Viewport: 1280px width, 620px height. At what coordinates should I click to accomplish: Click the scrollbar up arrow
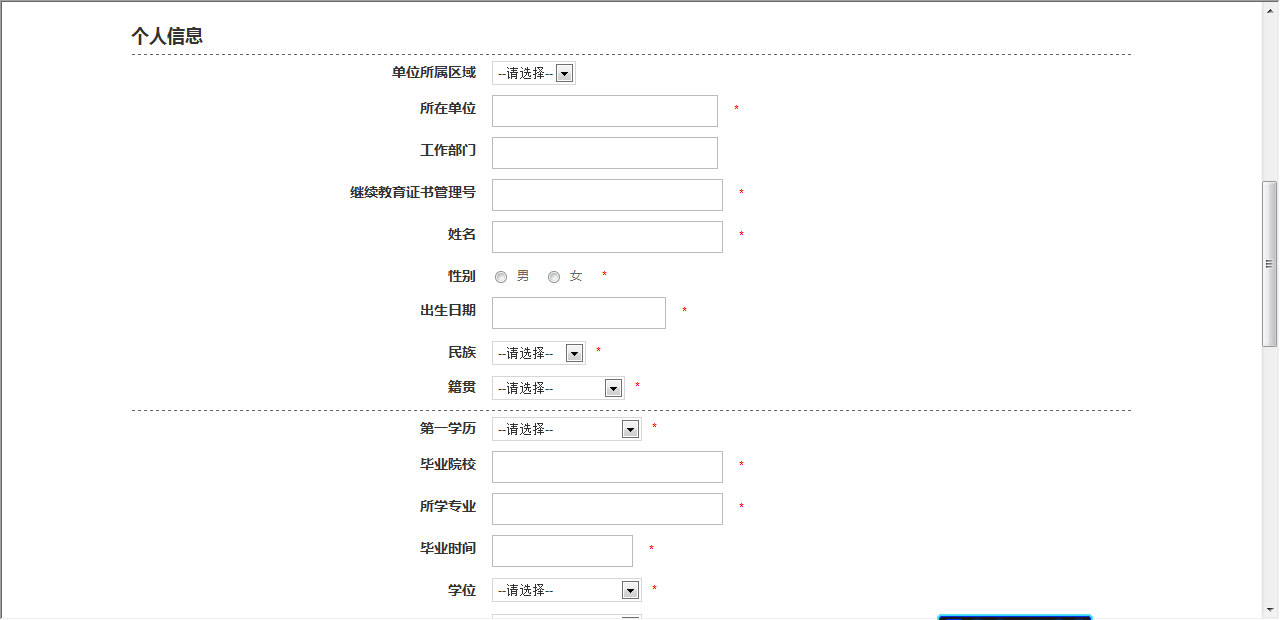(x=1269, y=9)
